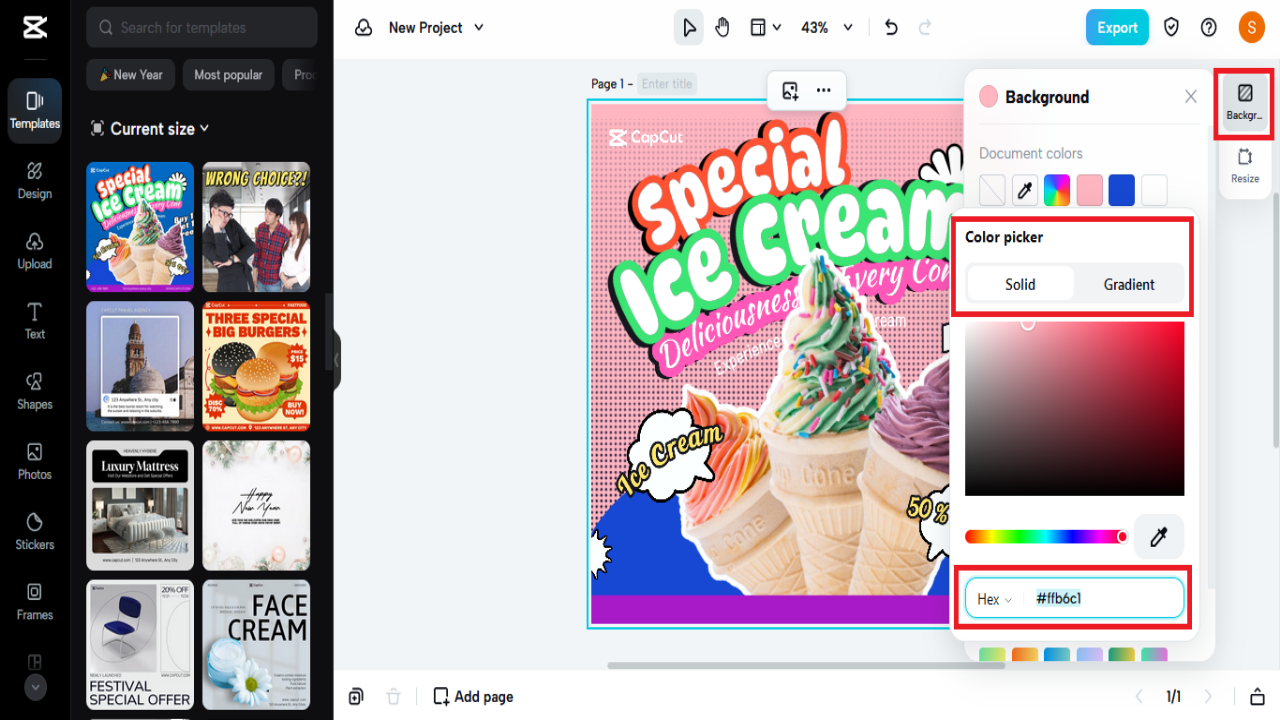
Task: Select the Wrong Choice template thumbnail
Action: tap(256, 227)
